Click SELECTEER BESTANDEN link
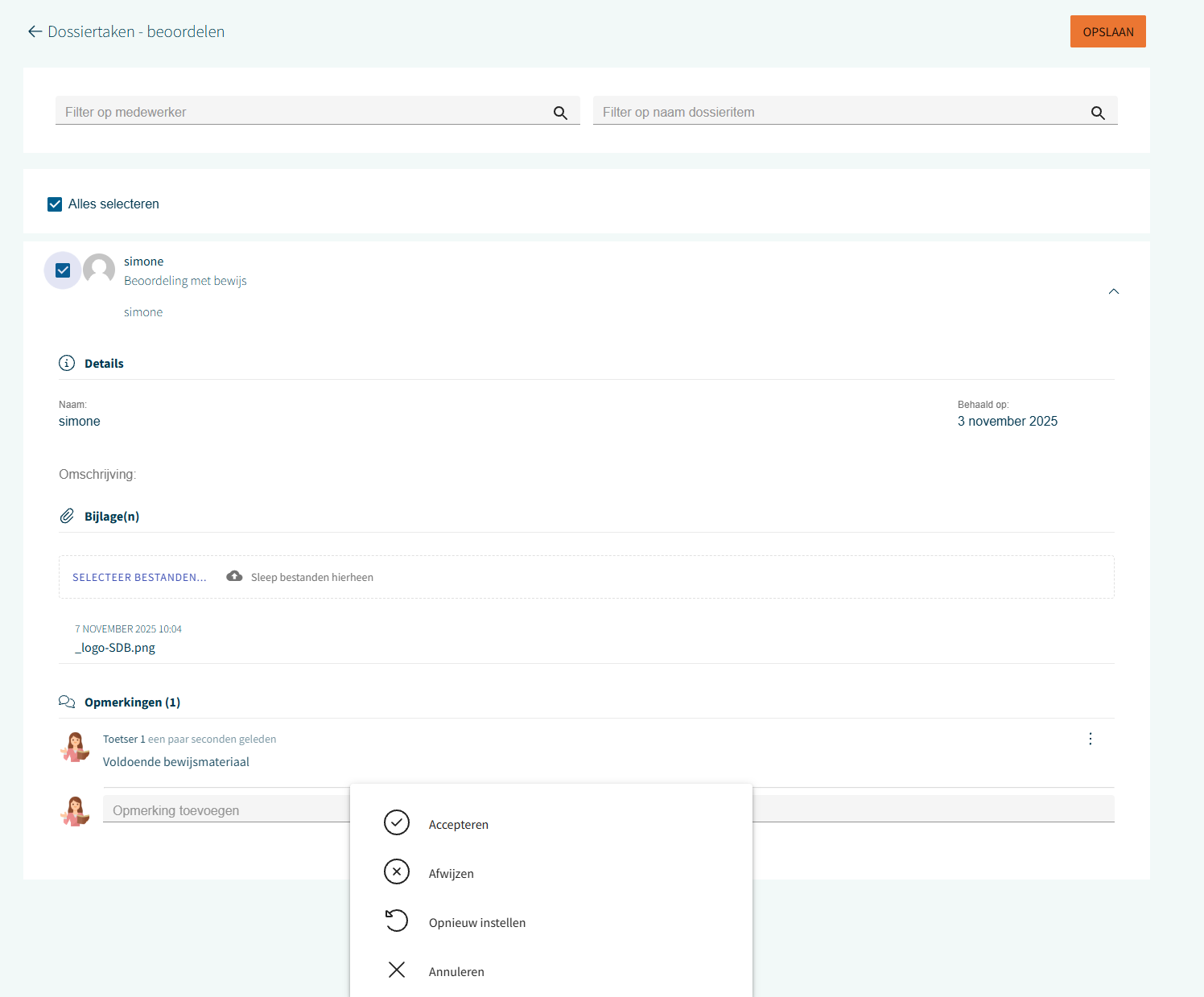The image size is (1204, 997). point(139,578)
